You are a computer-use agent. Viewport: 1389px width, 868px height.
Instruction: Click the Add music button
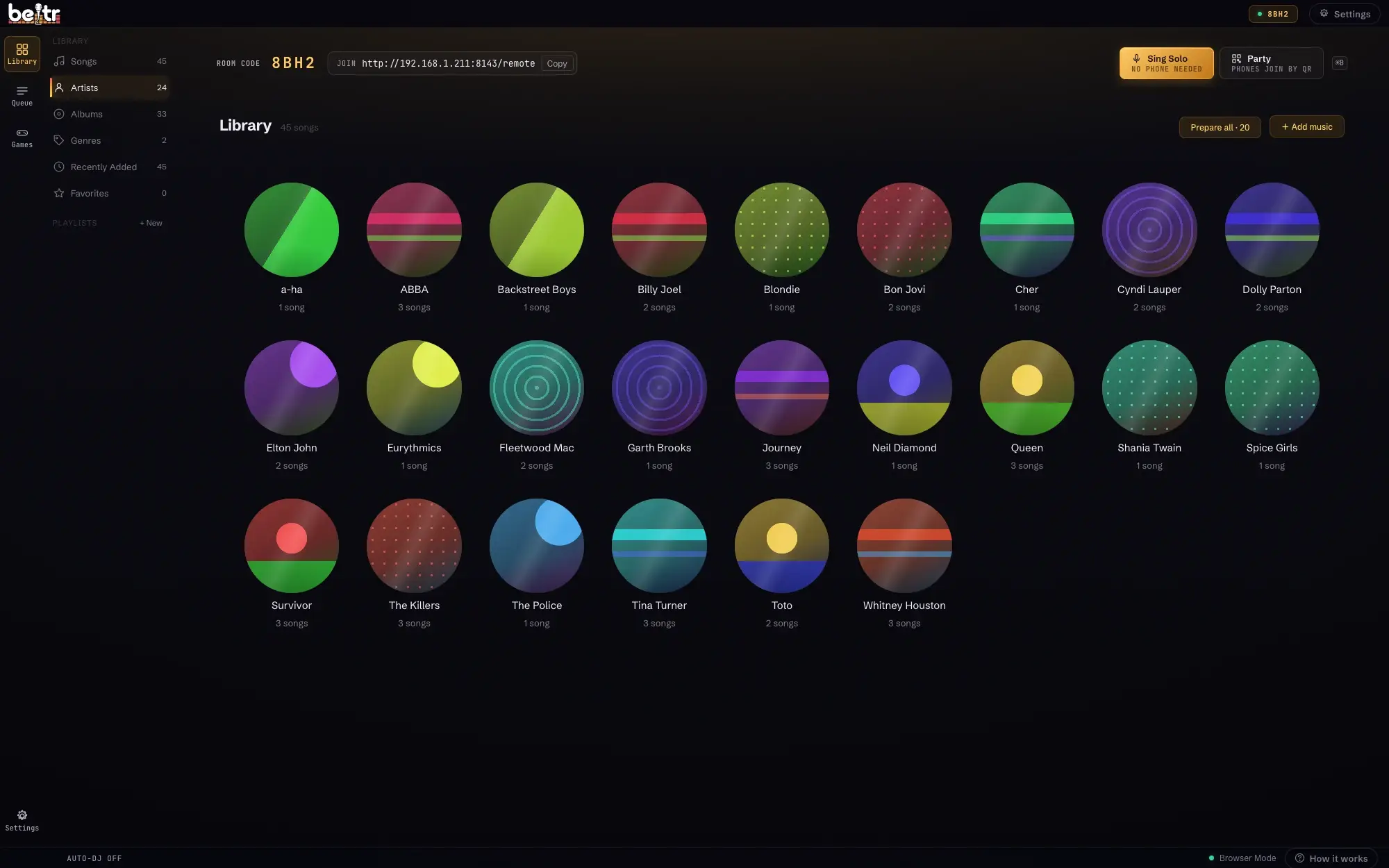coord(1306,126)
